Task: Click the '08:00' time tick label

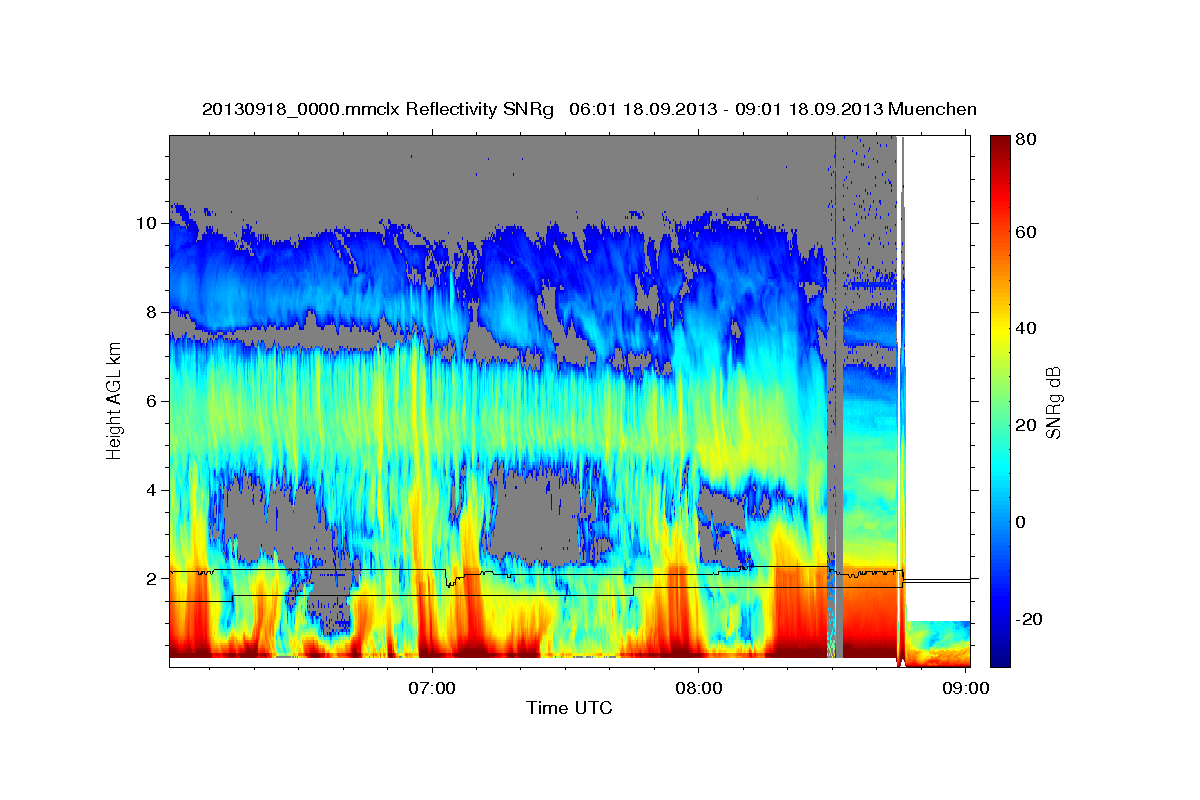Action: pos(698,688)
